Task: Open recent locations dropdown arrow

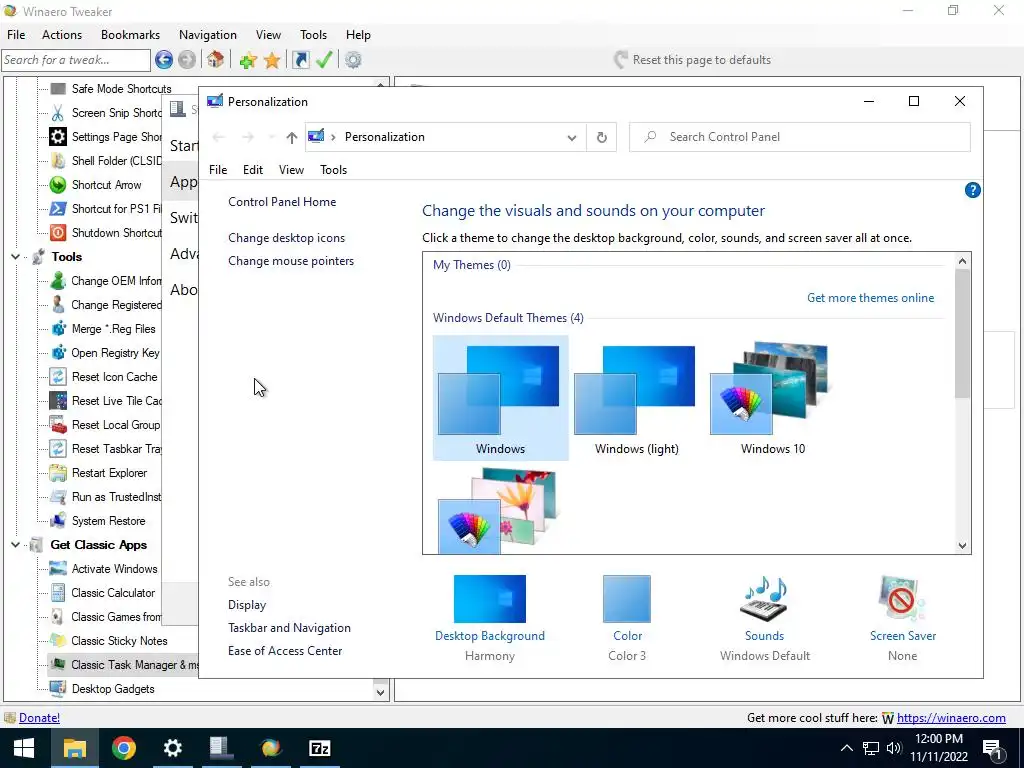Action: tap(271, 137)
